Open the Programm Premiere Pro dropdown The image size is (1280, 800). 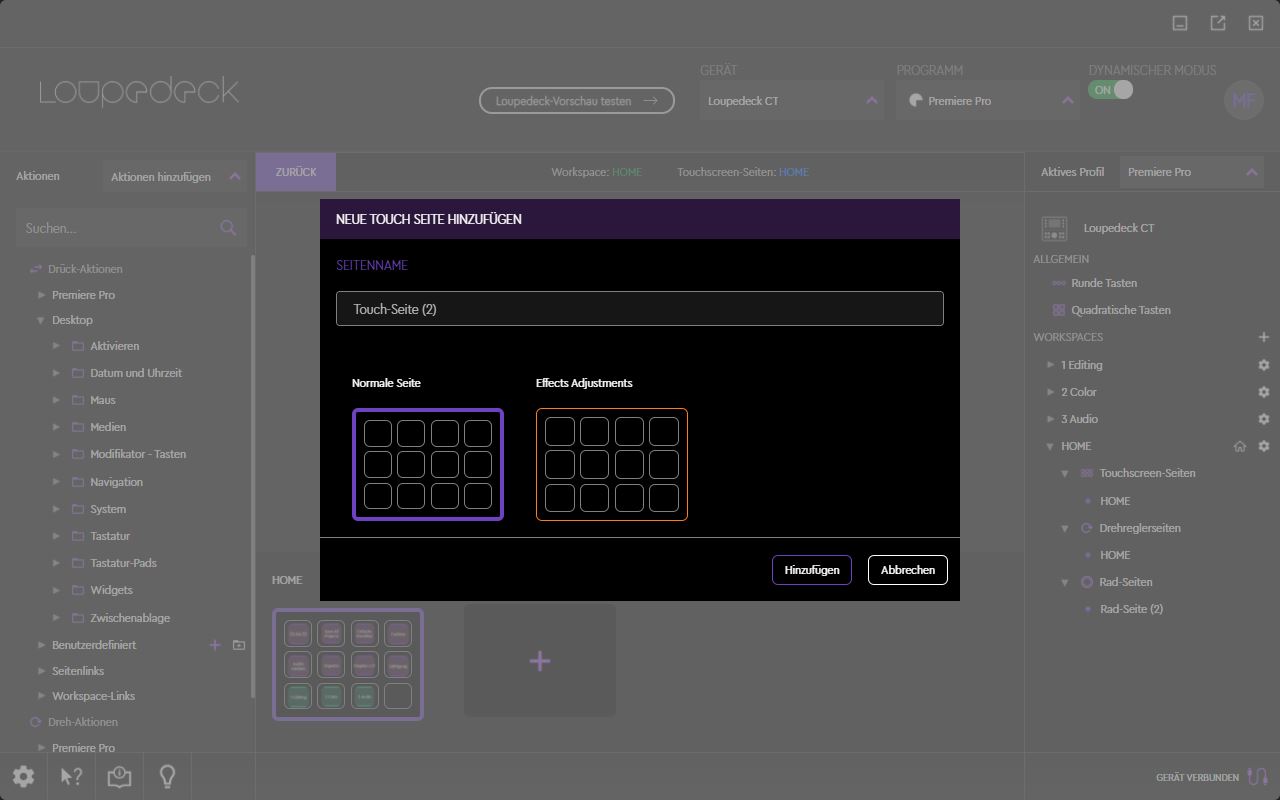point(987,101)
